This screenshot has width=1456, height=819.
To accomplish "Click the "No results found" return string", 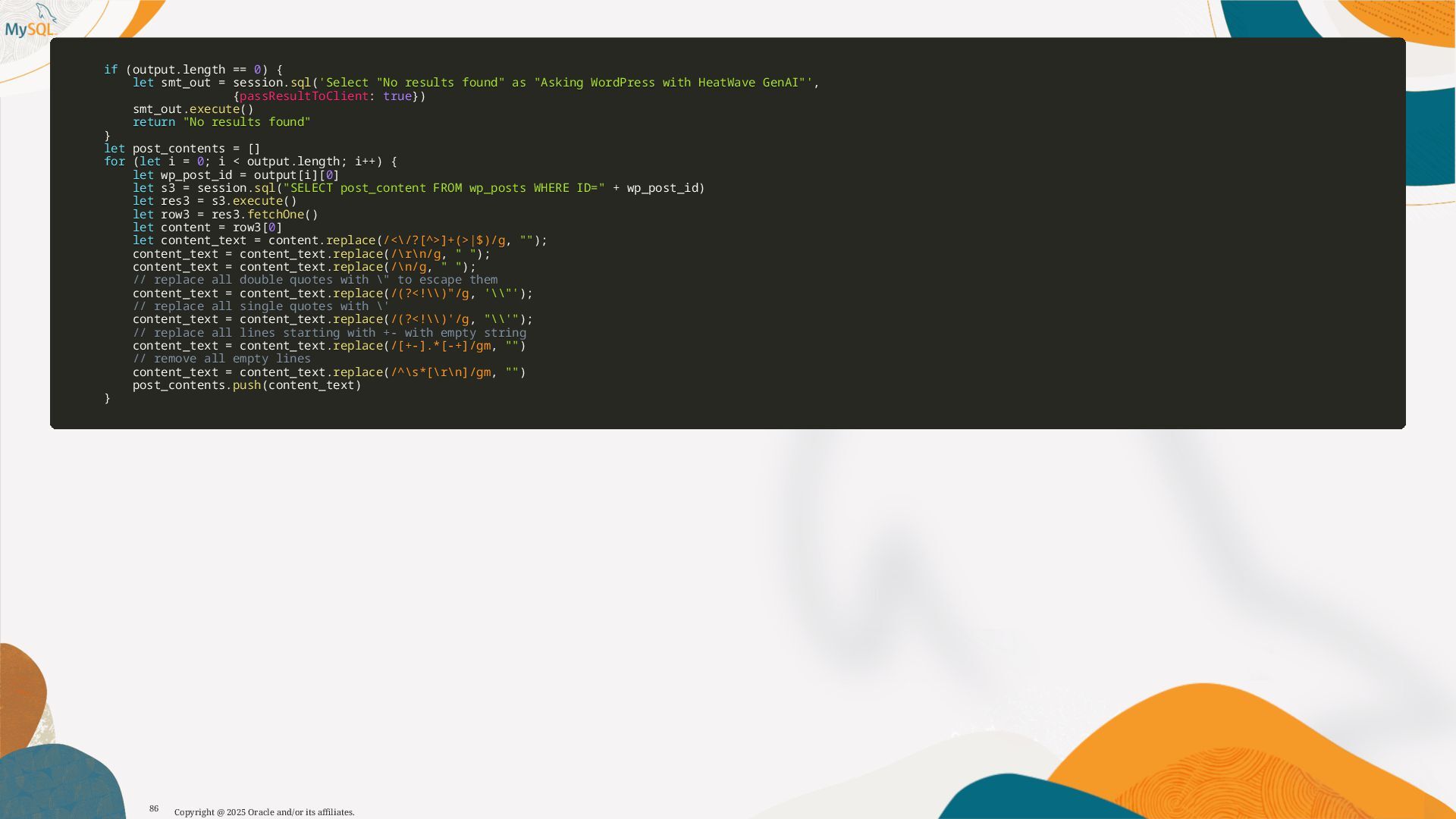I will pyautogui.click(x=246, y=122).
